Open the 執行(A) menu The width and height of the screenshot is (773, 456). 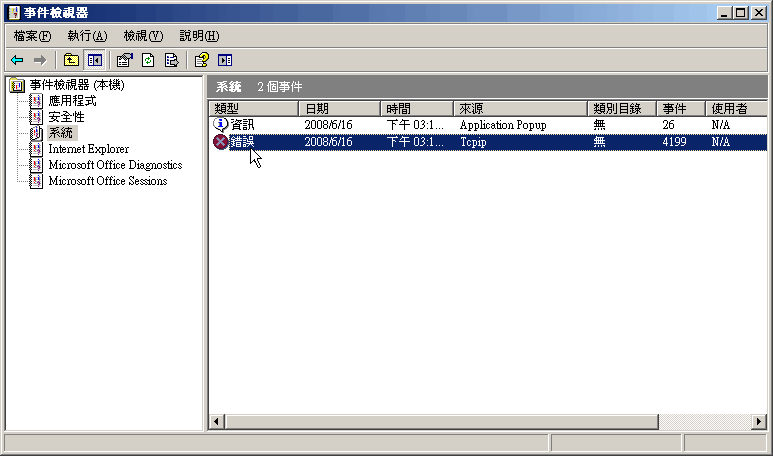(87, 36)
